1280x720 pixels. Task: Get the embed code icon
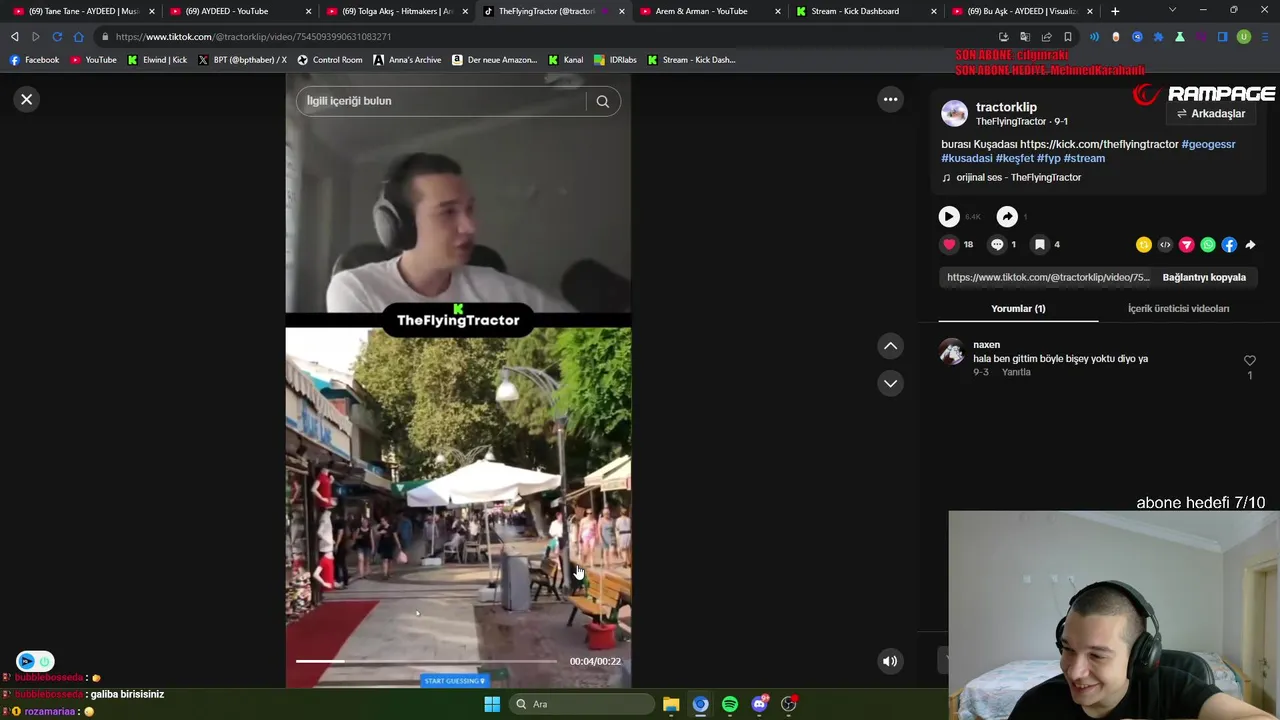tap(1165, 245)
